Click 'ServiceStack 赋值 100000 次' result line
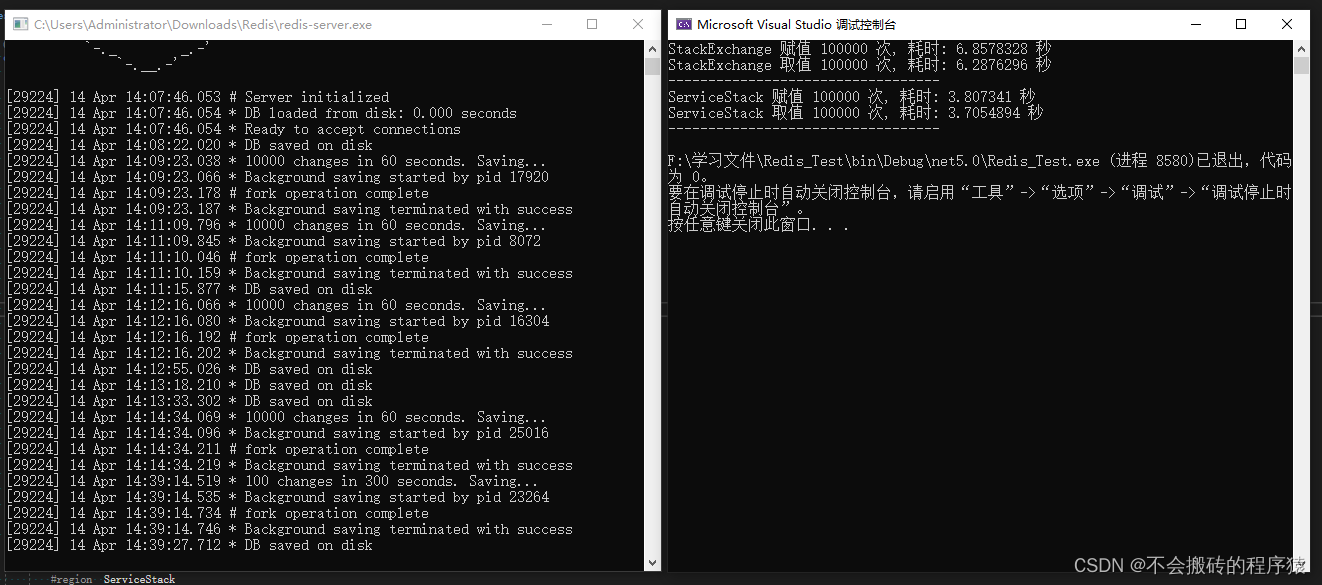 (x=851, y=97)
